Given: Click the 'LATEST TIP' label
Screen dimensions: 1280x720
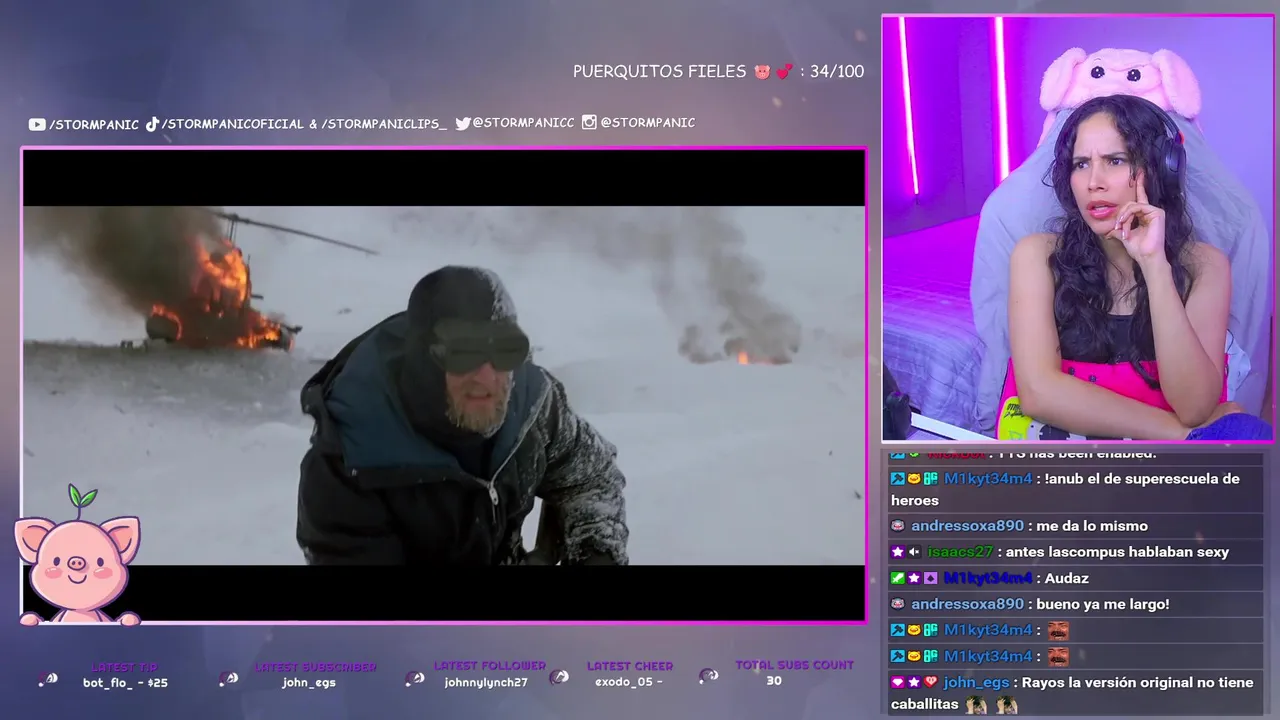Looking at the screenshot, I should click(x=125, y=667).
